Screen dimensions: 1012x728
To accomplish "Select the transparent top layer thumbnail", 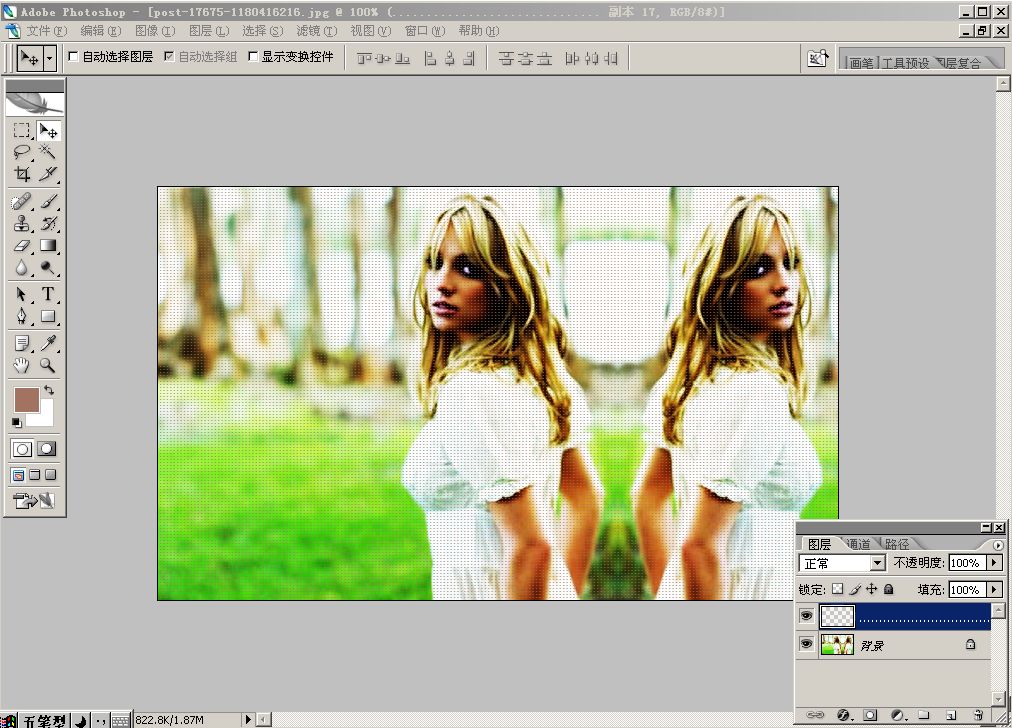I will point(837,615).
